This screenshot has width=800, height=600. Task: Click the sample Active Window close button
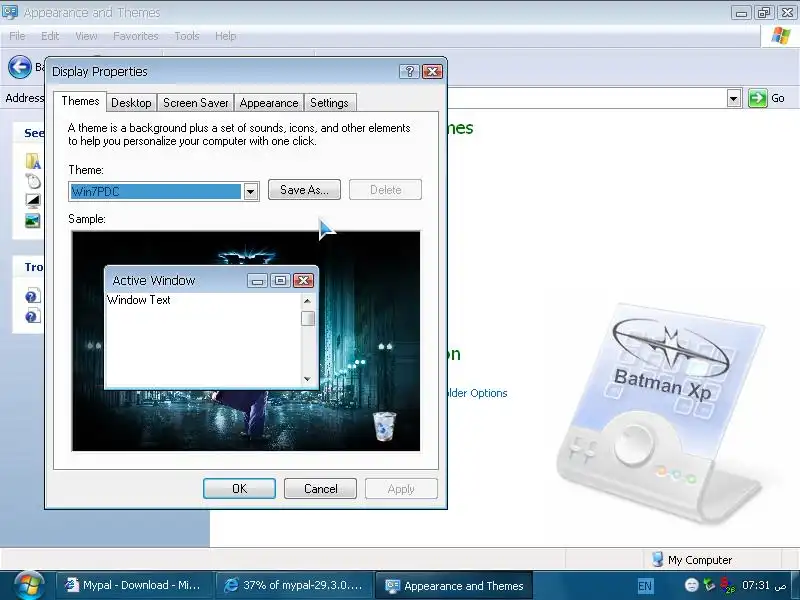tap(303, 280)
